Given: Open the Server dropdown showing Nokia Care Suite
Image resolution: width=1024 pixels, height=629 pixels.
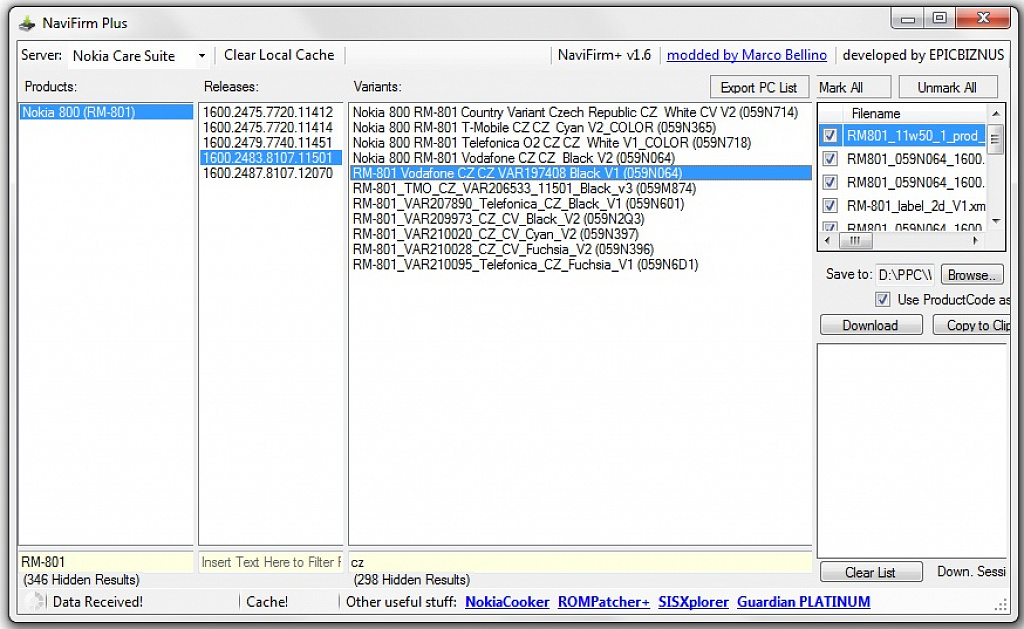Looking at the screenshot, I should tap(137, 56).
